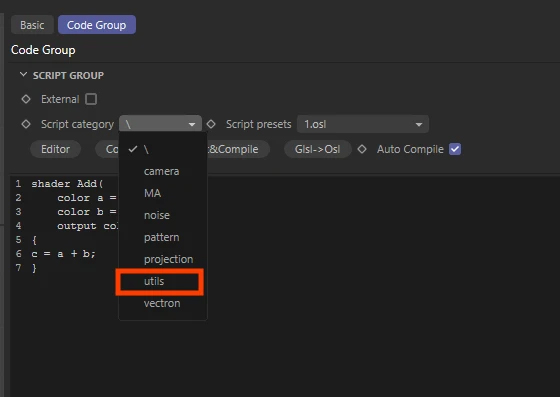Open the Script presets 1.osl dropdown
560x397 pixels.
click(x=362, y=124)
